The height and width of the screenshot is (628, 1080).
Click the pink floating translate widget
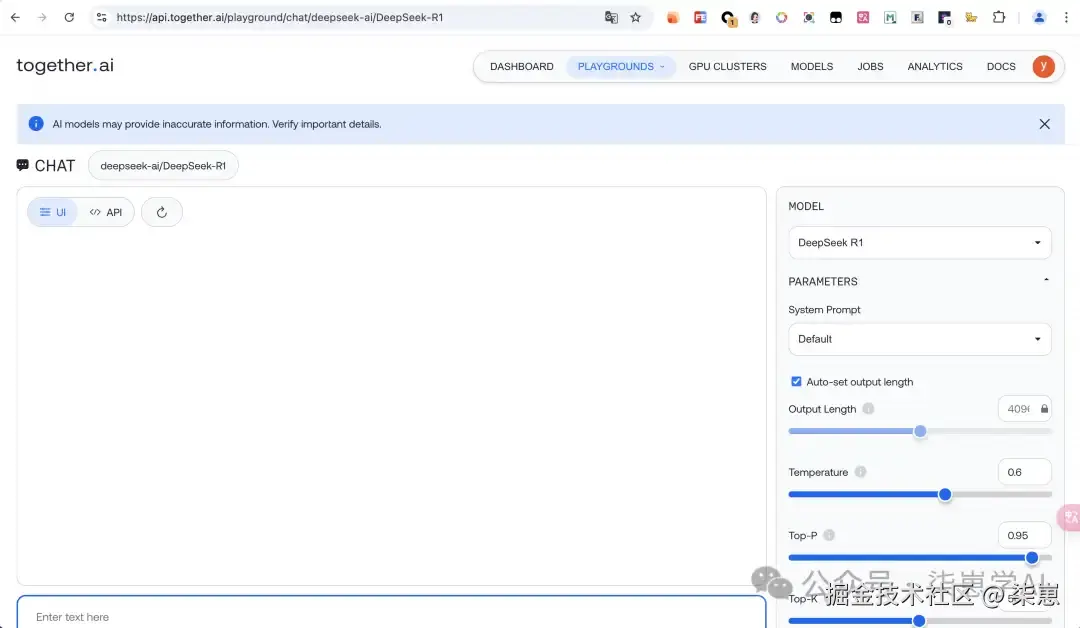tap(1070, 518)
